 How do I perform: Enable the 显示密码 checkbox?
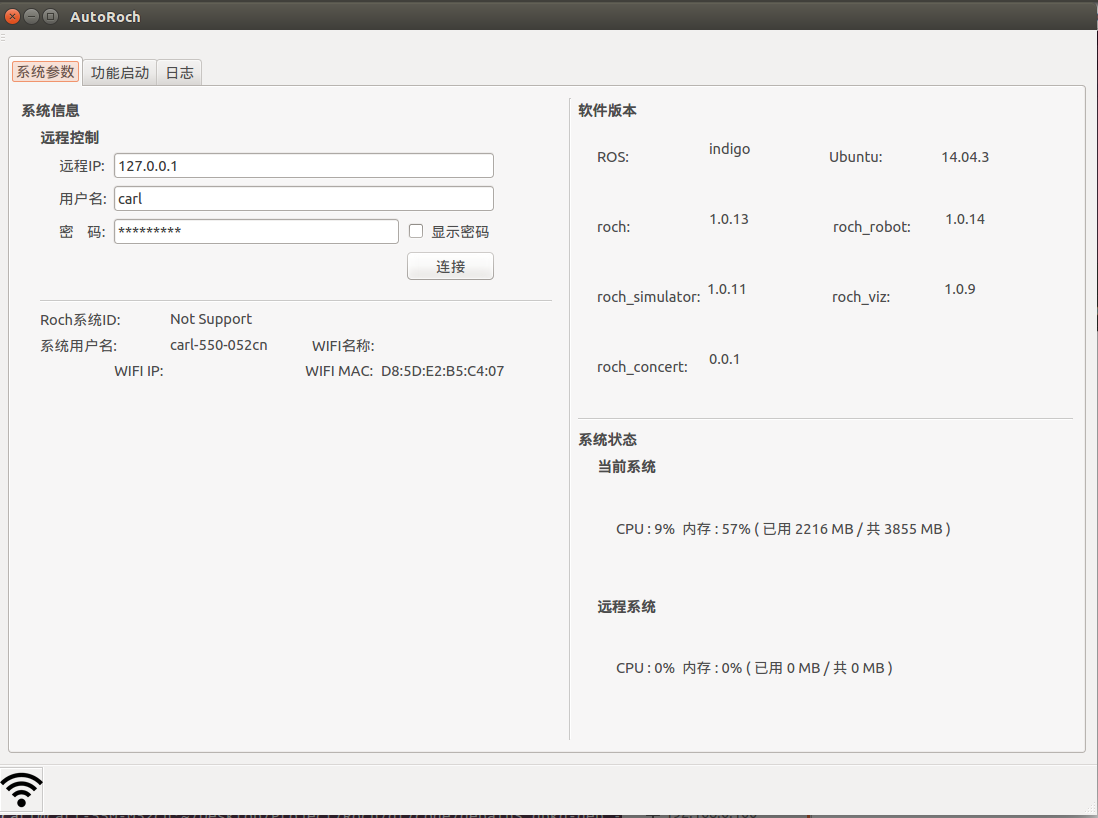click(417, 231)
